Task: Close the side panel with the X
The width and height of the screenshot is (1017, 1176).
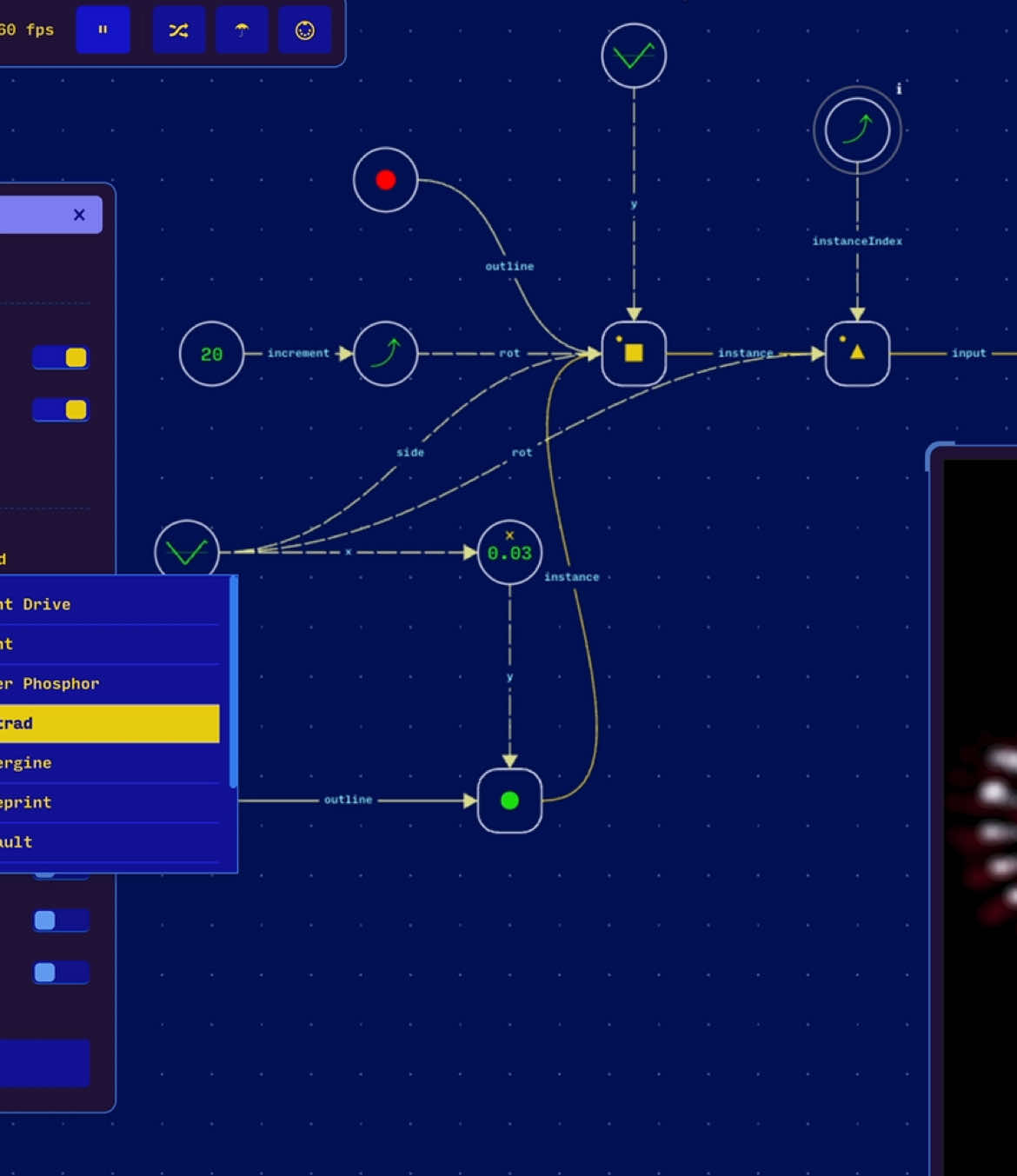Action: point(79,215)
